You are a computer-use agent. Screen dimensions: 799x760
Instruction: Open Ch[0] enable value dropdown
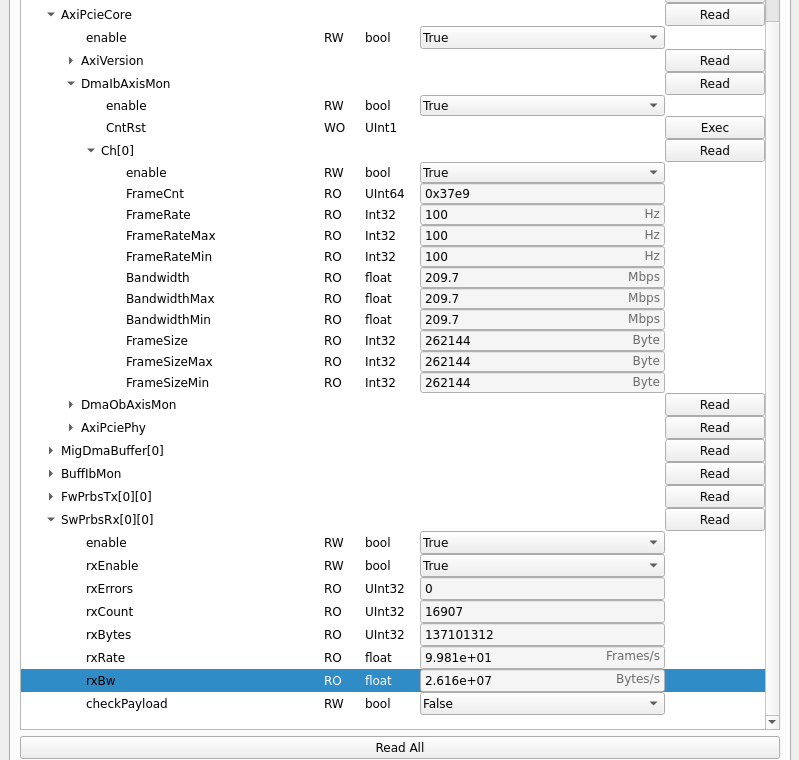coord(541,173)
